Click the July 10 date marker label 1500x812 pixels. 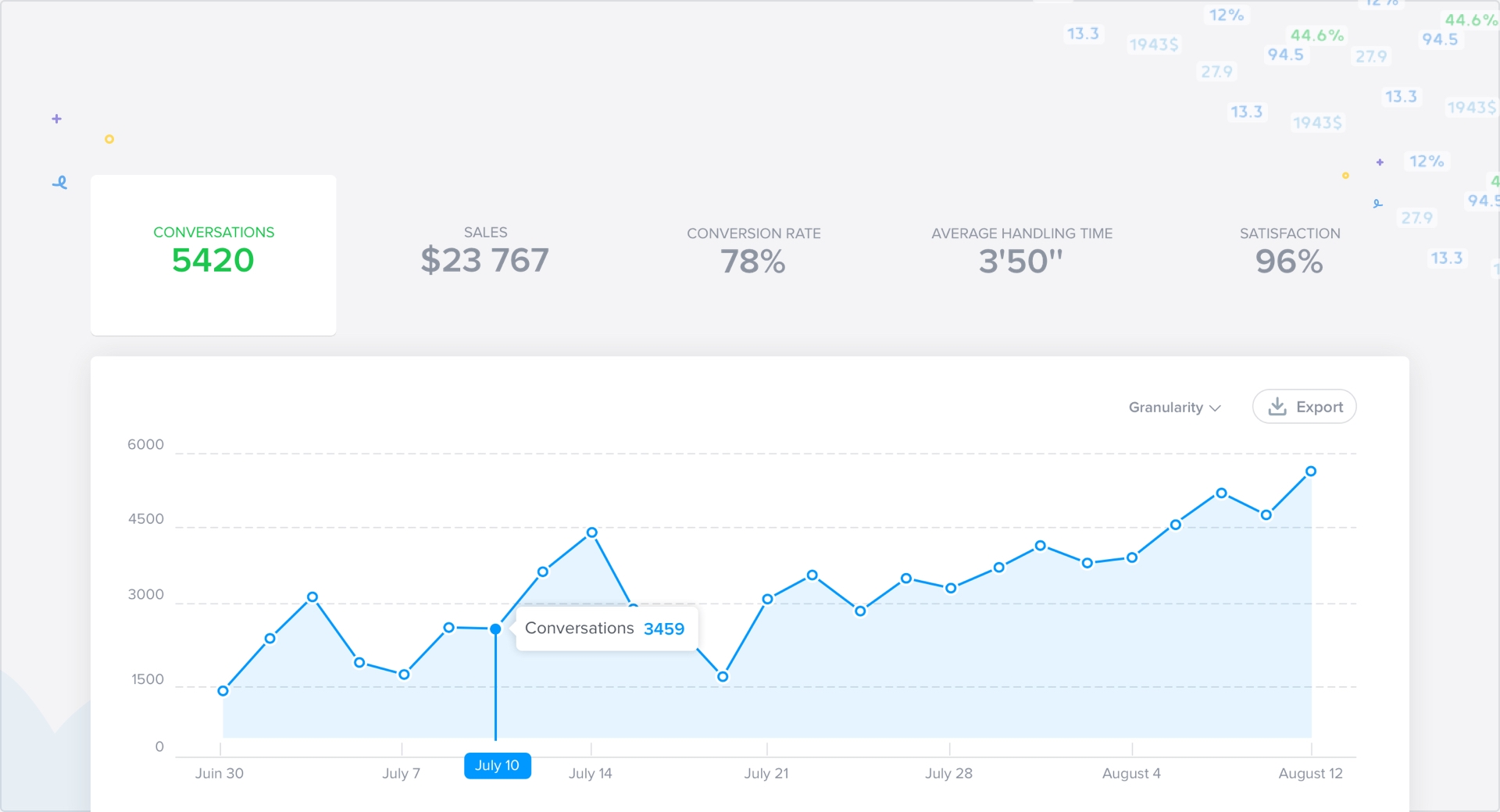pos(497,765)
